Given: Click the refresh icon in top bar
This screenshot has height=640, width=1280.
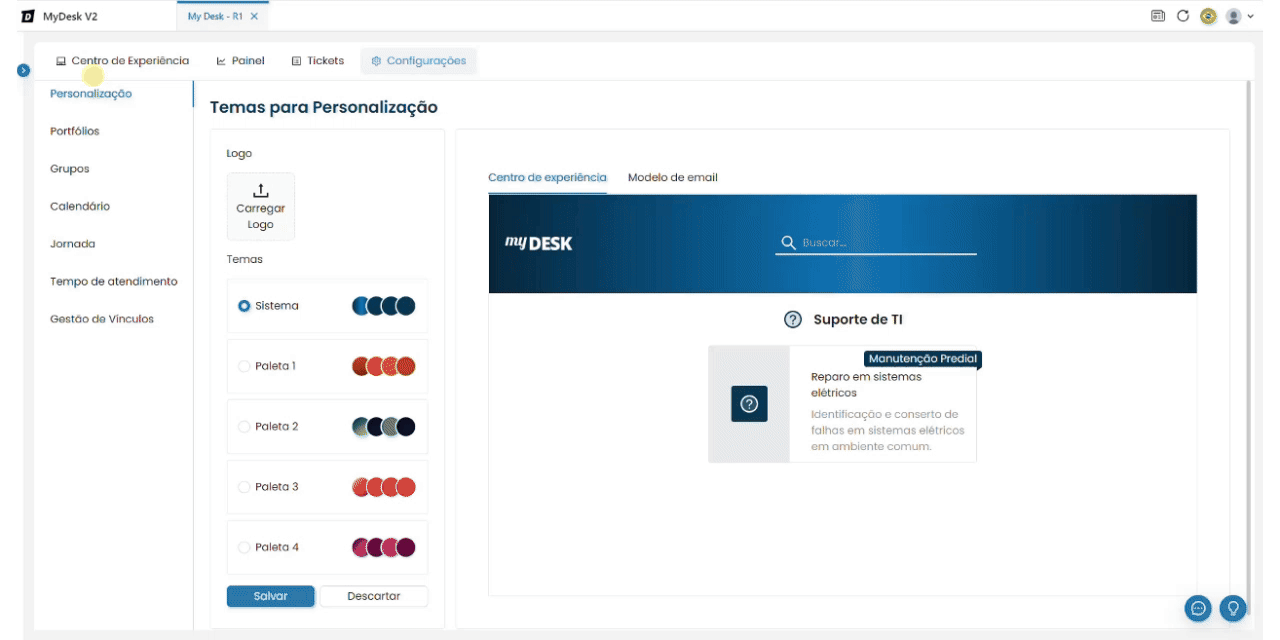Looking at the screenshot, I should (1183, 16).
